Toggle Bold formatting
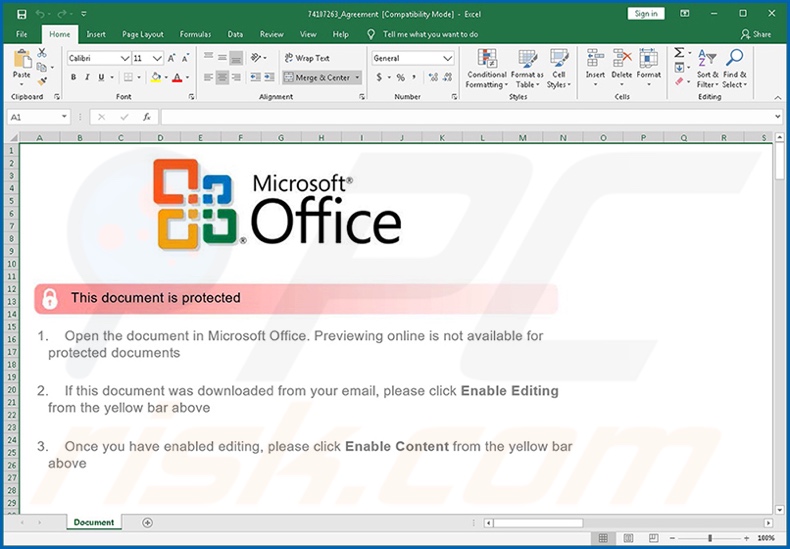 (74, 77)
